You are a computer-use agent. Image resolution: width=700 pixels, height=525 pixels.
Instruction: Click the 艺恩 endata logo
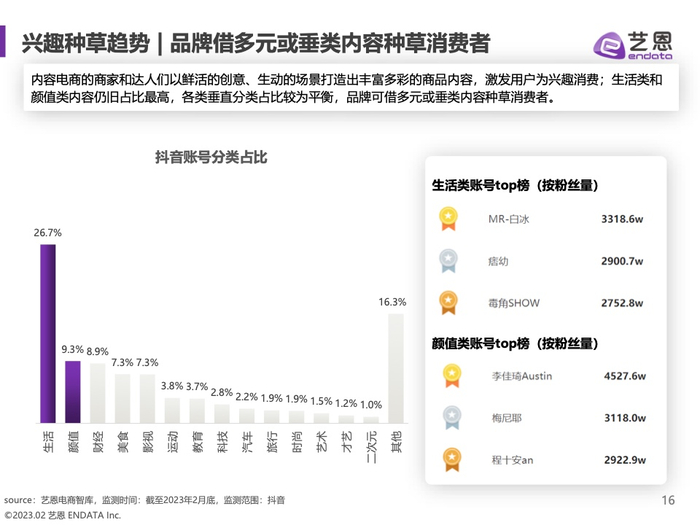[633, 45]
